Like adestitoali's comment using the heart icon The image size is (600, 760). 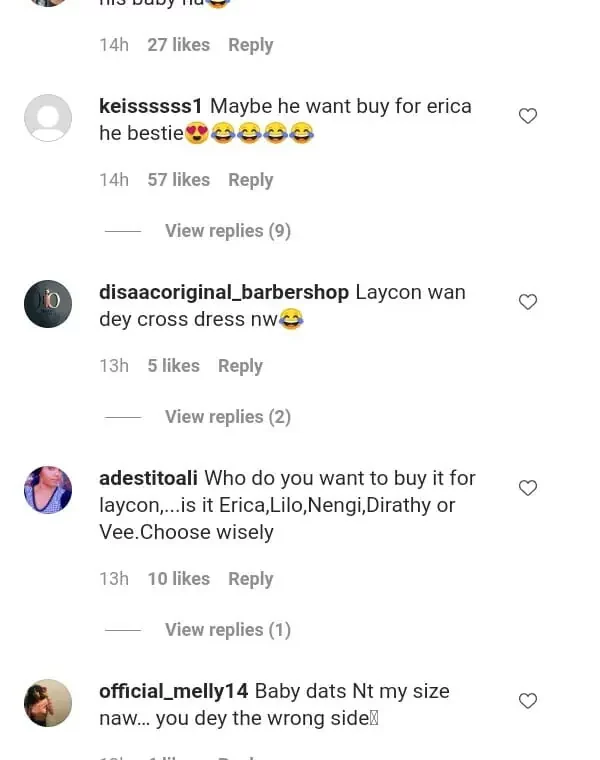point(528,488)
